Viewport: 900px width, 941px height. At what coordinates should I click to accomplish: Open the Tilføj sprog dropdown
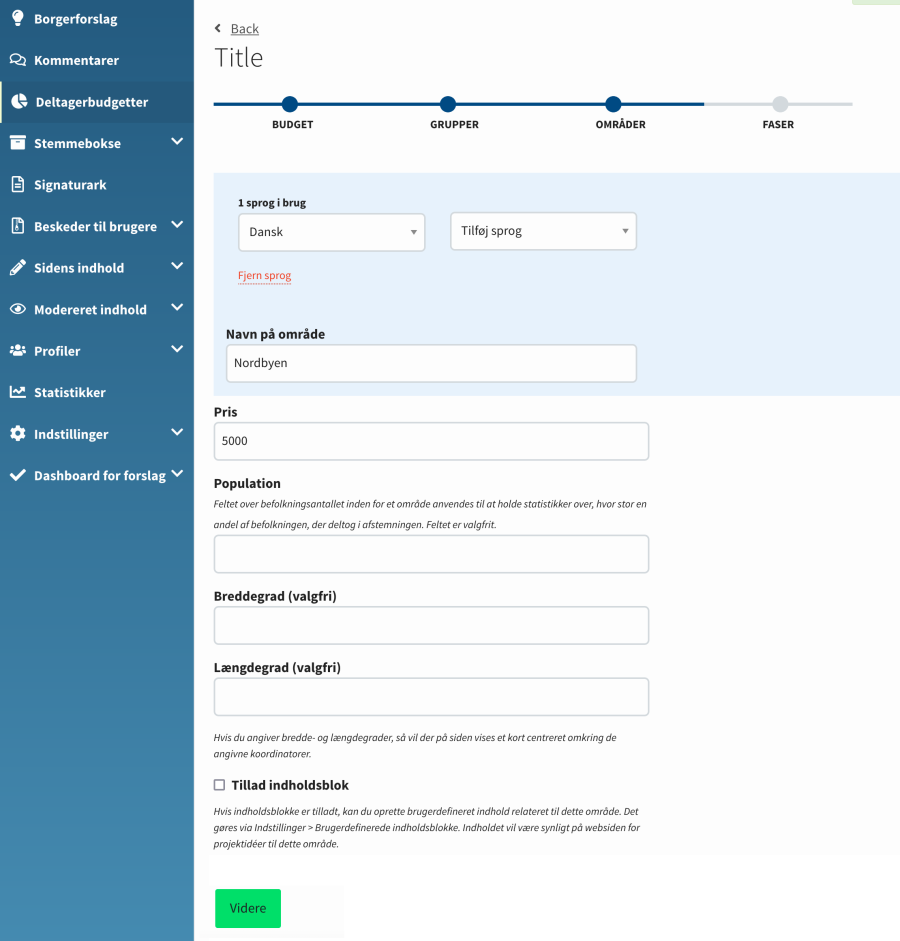pyautogui.click(x=543, y=231)
